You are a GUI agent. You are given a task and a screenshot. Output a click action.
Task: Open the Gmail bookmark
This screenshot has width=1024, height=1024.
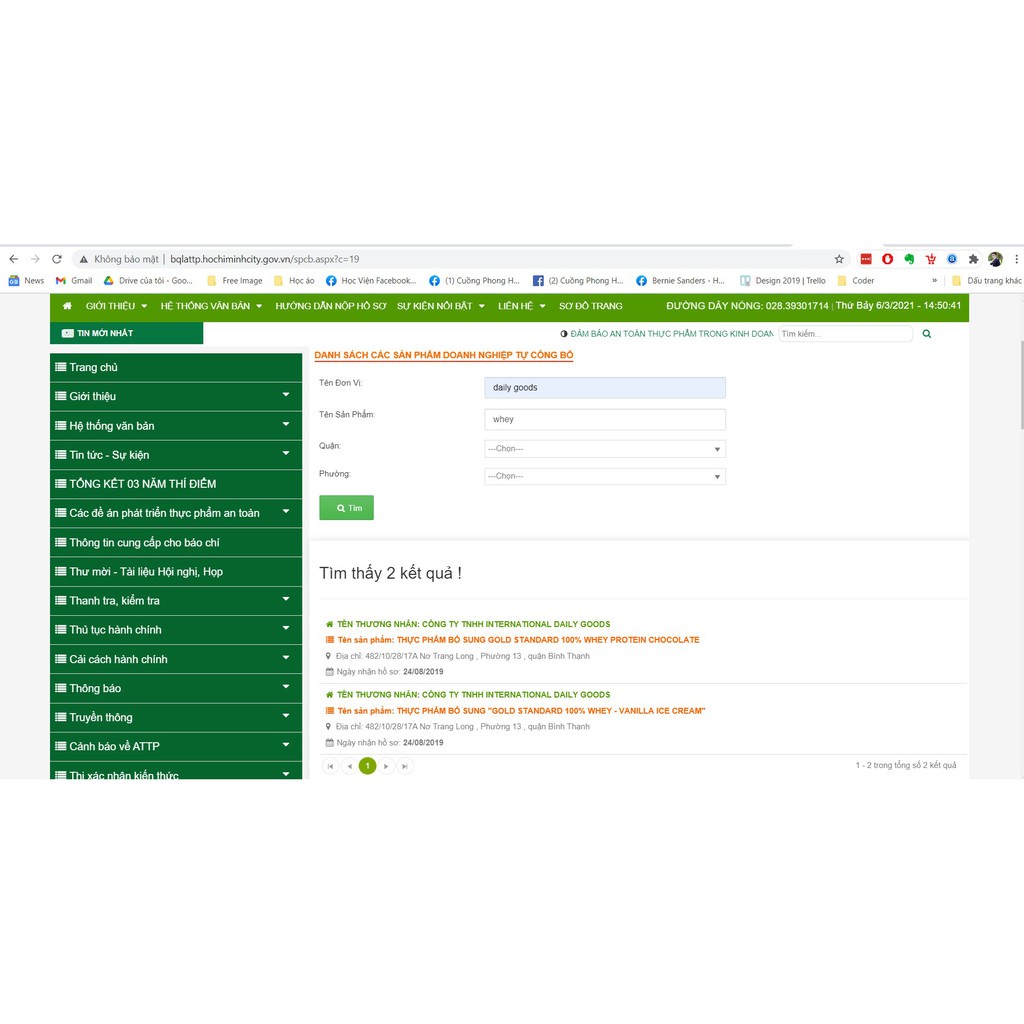point(74,281)
